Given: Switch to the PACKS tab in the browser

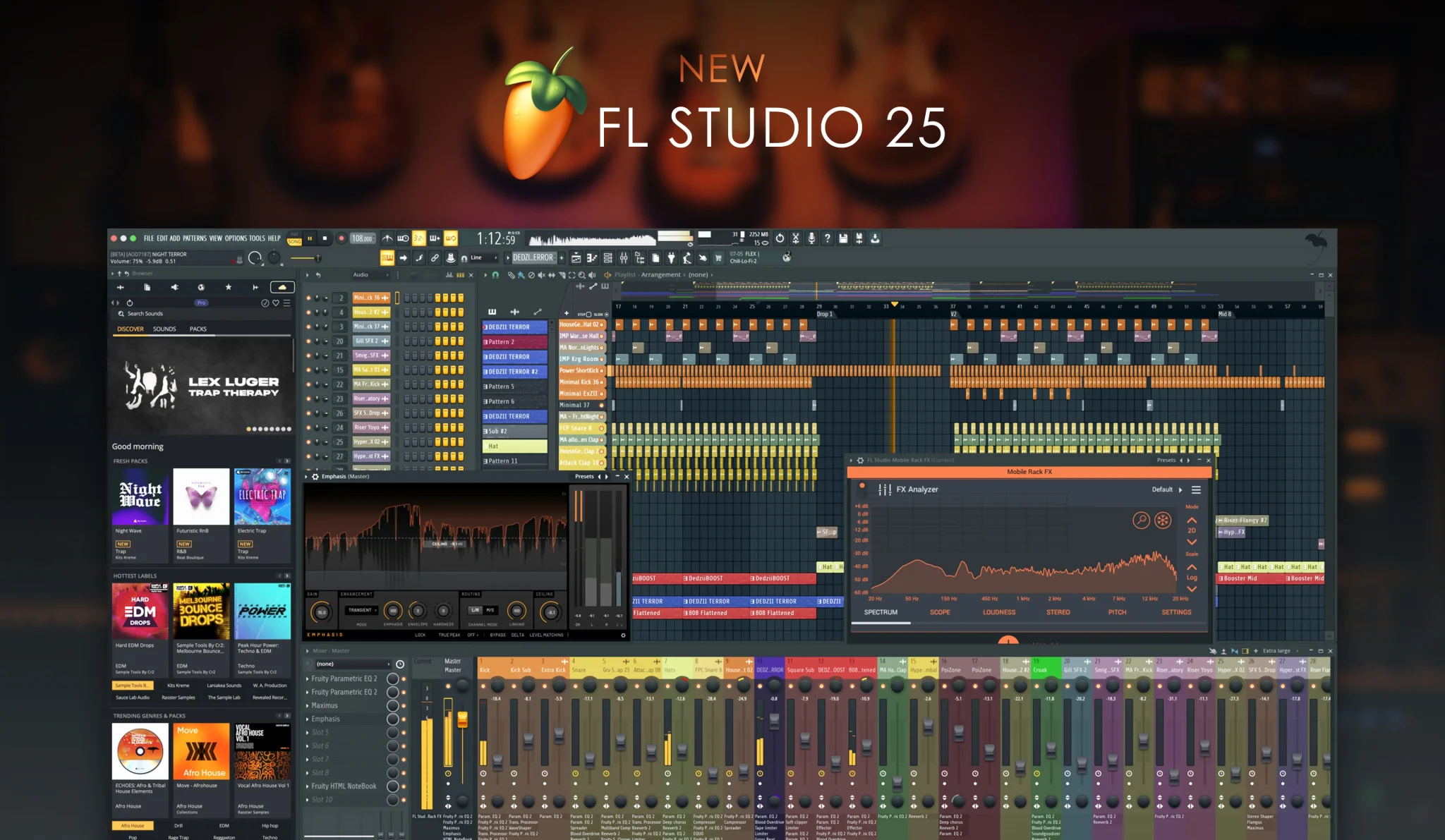Looking at the screenshot, I should tap(198, 329).
